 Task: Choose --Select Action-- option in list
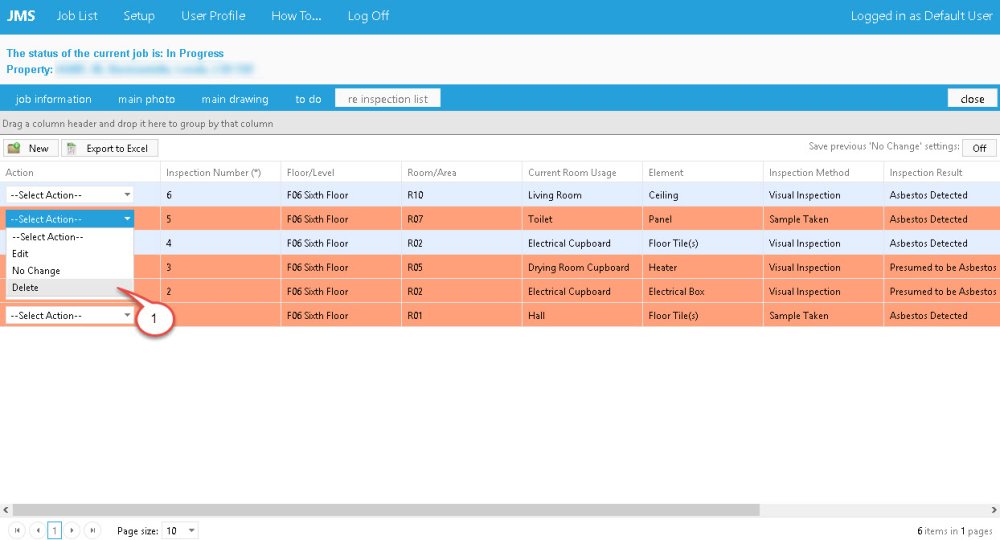tap(70, 237)
